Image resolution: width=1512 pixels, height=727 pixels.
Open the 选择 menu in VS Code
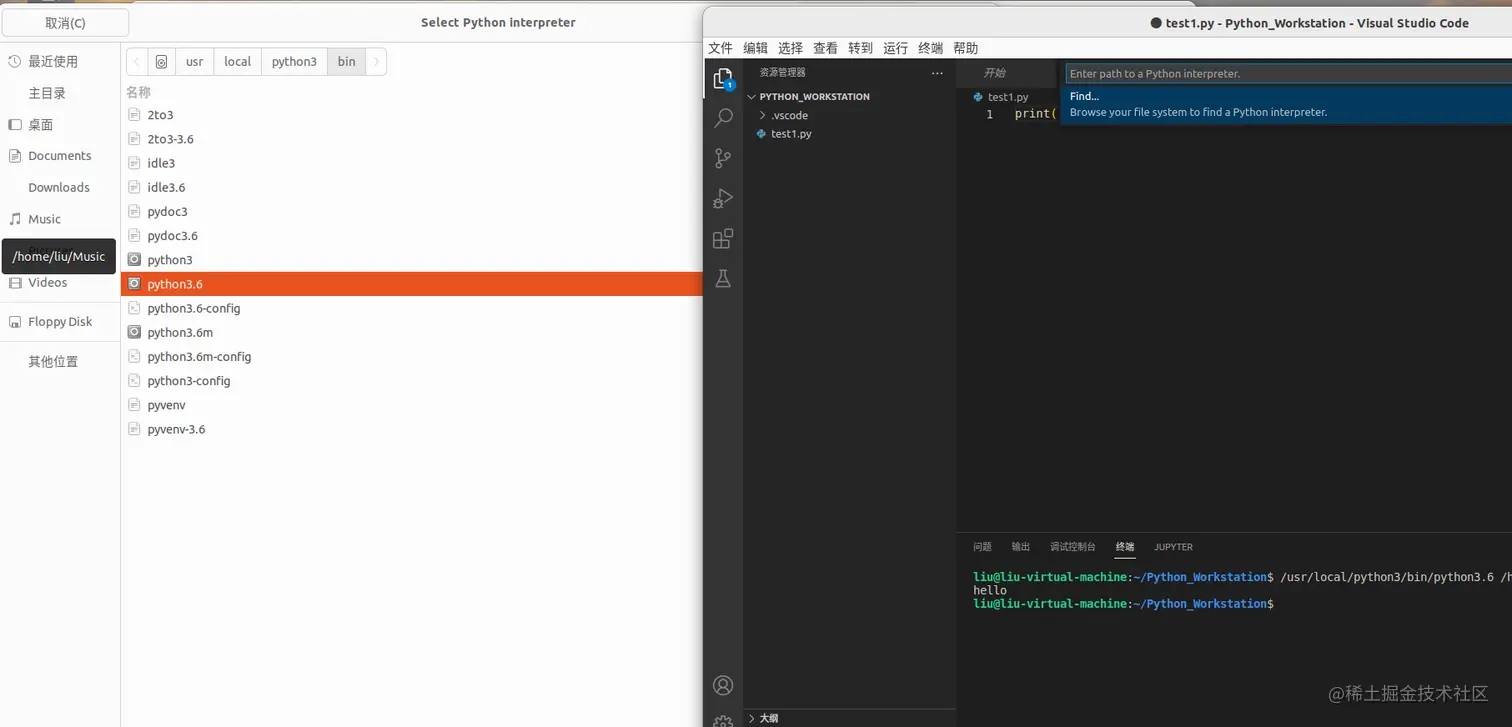click(x=791, y=48)
